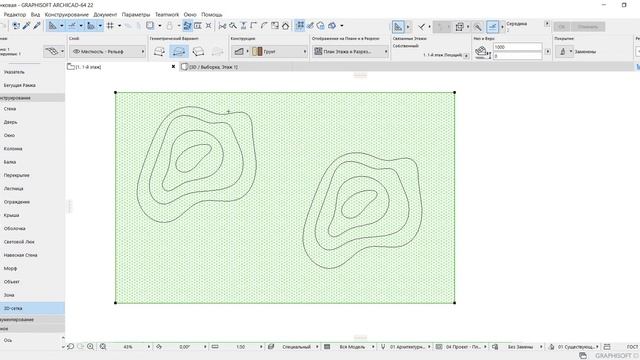Click the trim to roof house icon
640x360 pixels.
tap(285, 26)
